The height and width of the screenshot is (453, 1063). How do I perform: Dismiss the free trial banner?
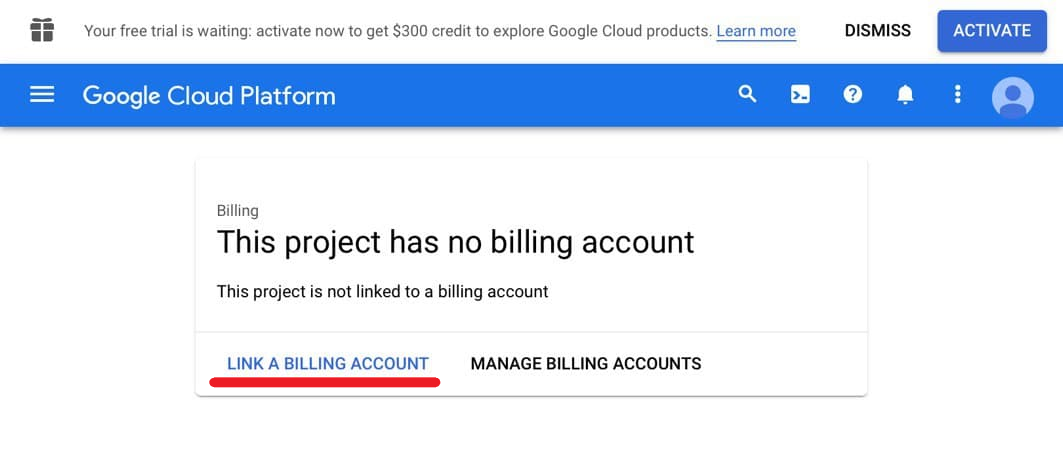[877, 31]
